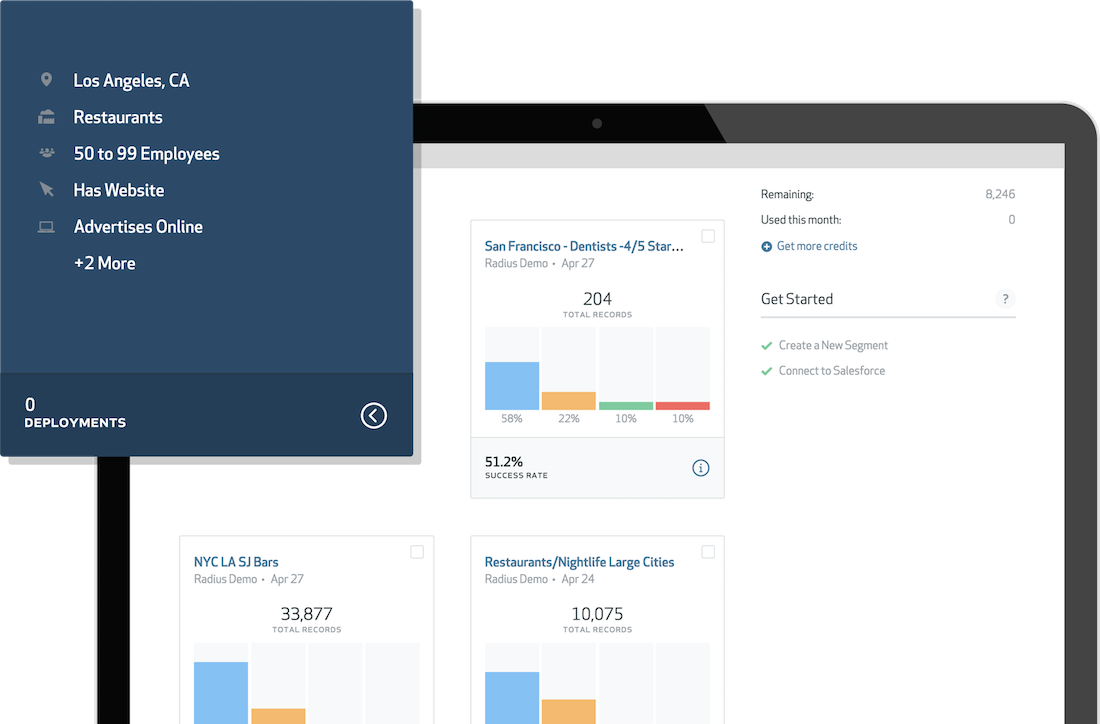Click Radius Demo Apr 27 under NYC LA SJ Bars
1100x724 pixels.
(249, 579)
